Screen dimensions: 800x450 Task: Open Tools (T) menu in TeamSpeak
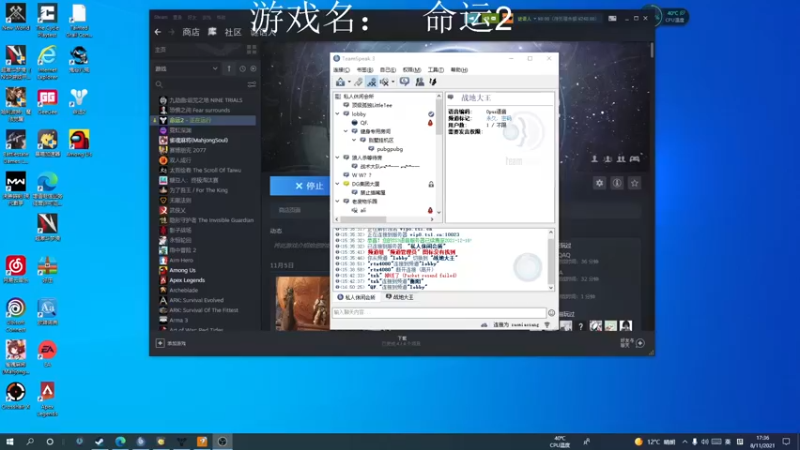pos(436,69)
